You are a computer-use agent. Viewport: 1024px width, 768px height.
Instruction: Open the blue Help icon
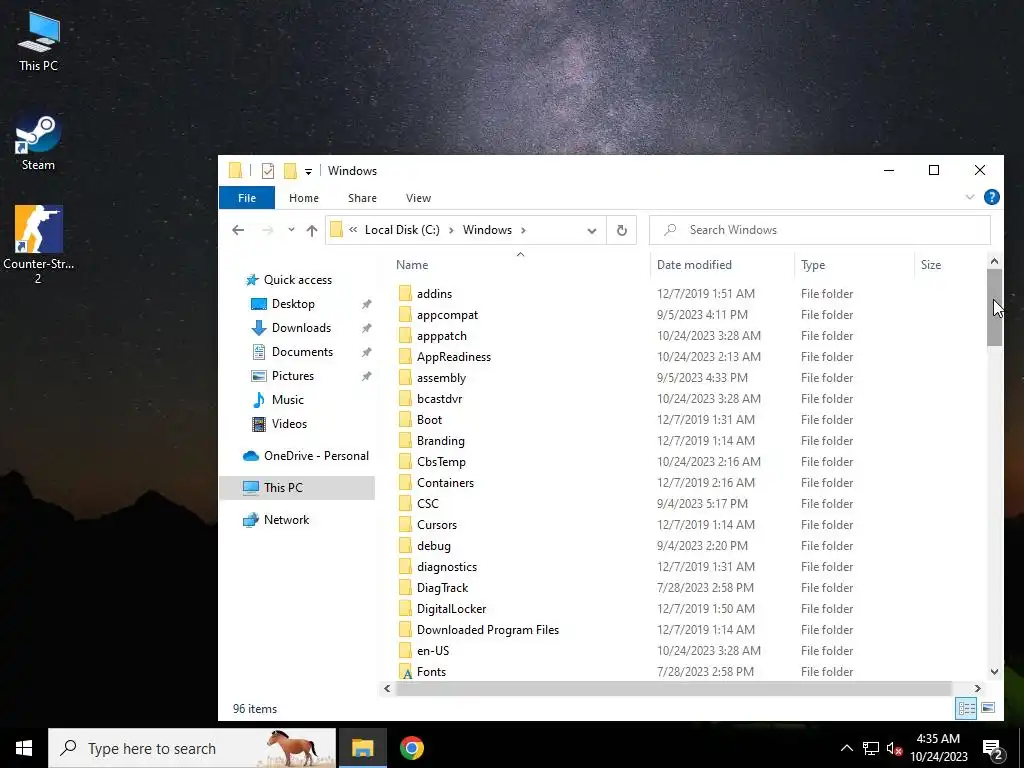pyautogui.click(x=991, y=197)
